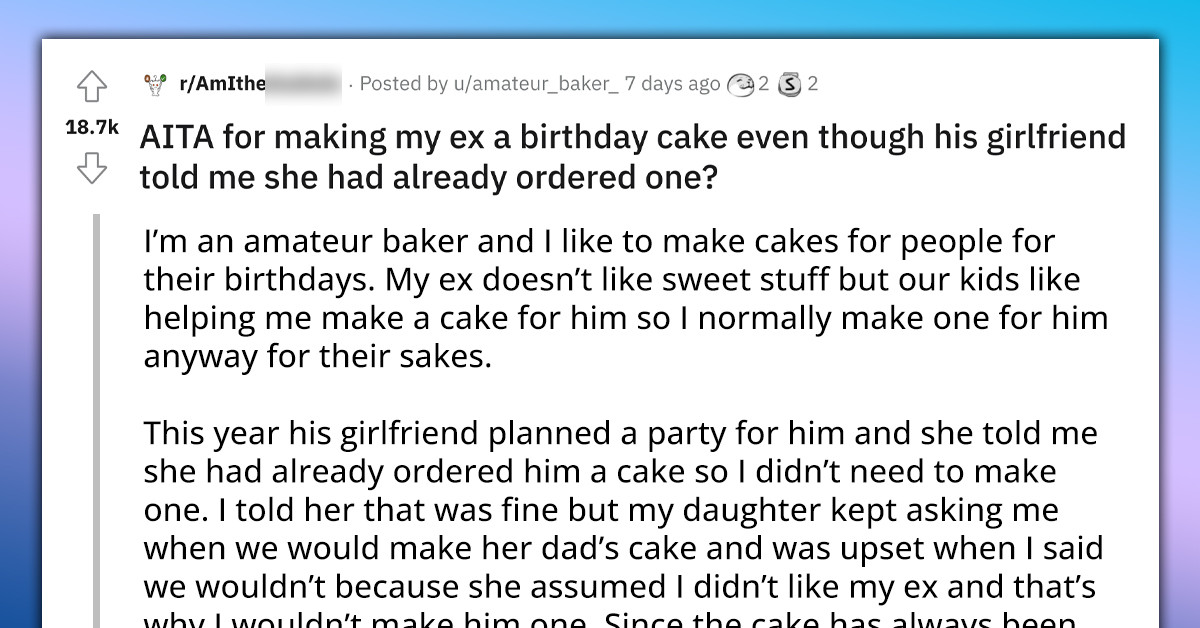Screen dimensions: 1200x628
Task: Click the downvote arrow on the post
Action: [x=92, y=170]
